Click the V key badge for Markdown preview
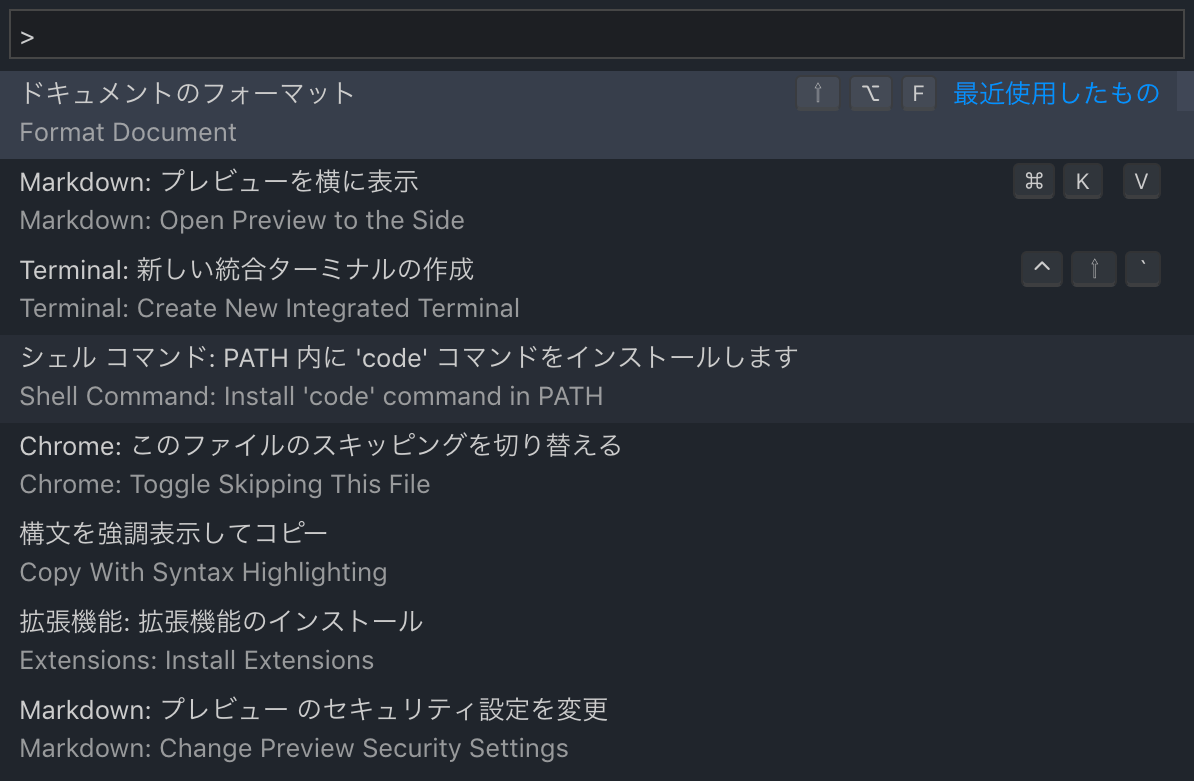1194x781 pixels. [x=1141, y=182]
